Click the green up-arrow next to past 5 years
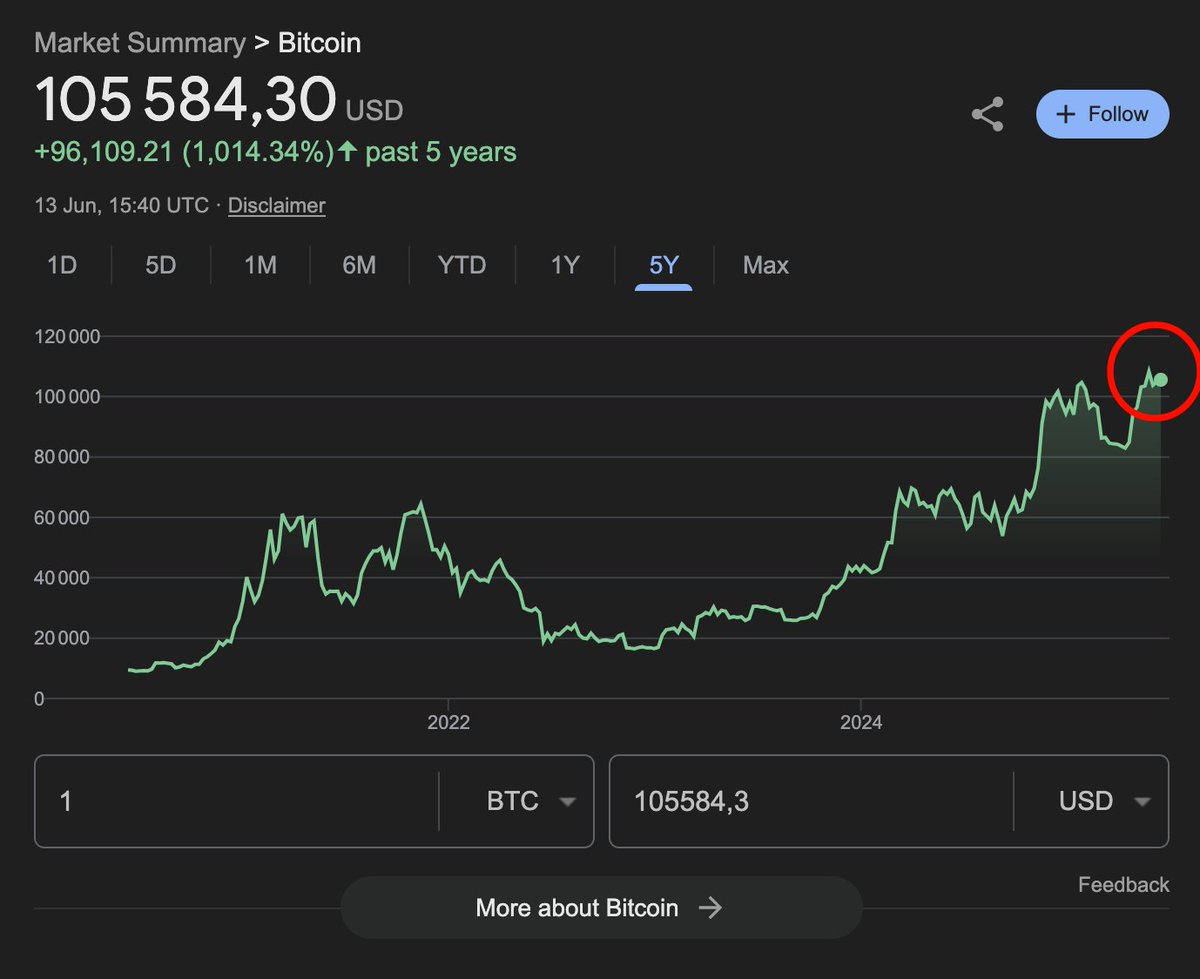 coord(347,152)
